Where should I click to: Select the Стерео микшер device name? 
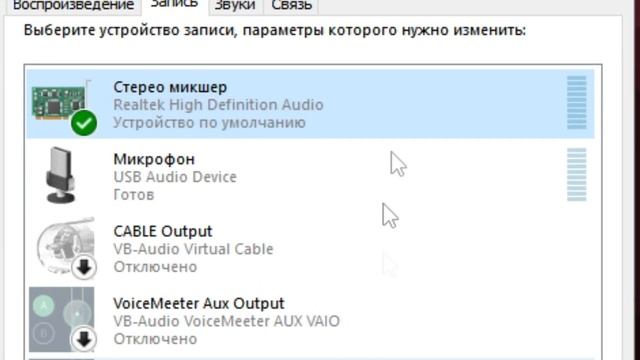coord(170,87)
